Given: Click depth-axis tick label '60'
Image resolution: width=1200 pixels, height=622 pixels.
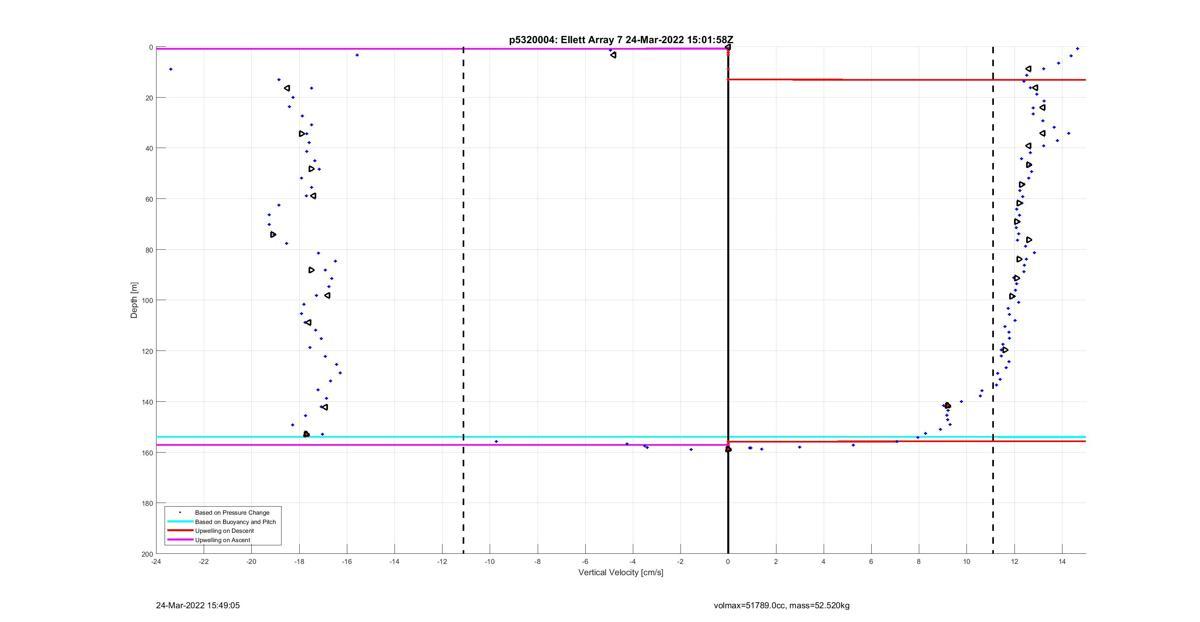Looking at the screenshot, I should (148, 199).
